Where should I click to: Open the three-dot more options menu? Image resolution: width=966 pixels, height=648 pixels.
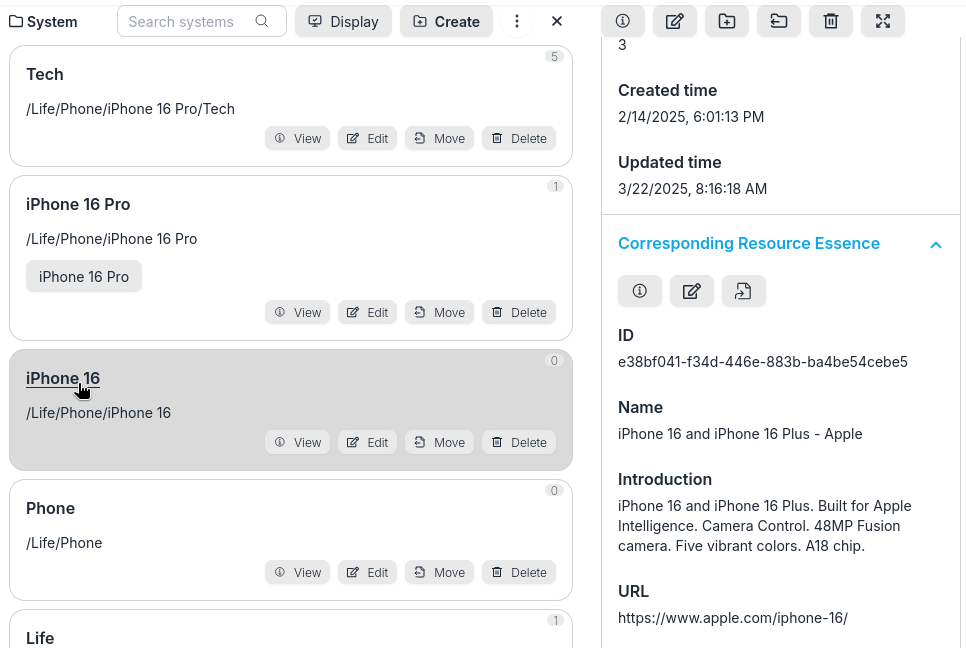(517, 21)
